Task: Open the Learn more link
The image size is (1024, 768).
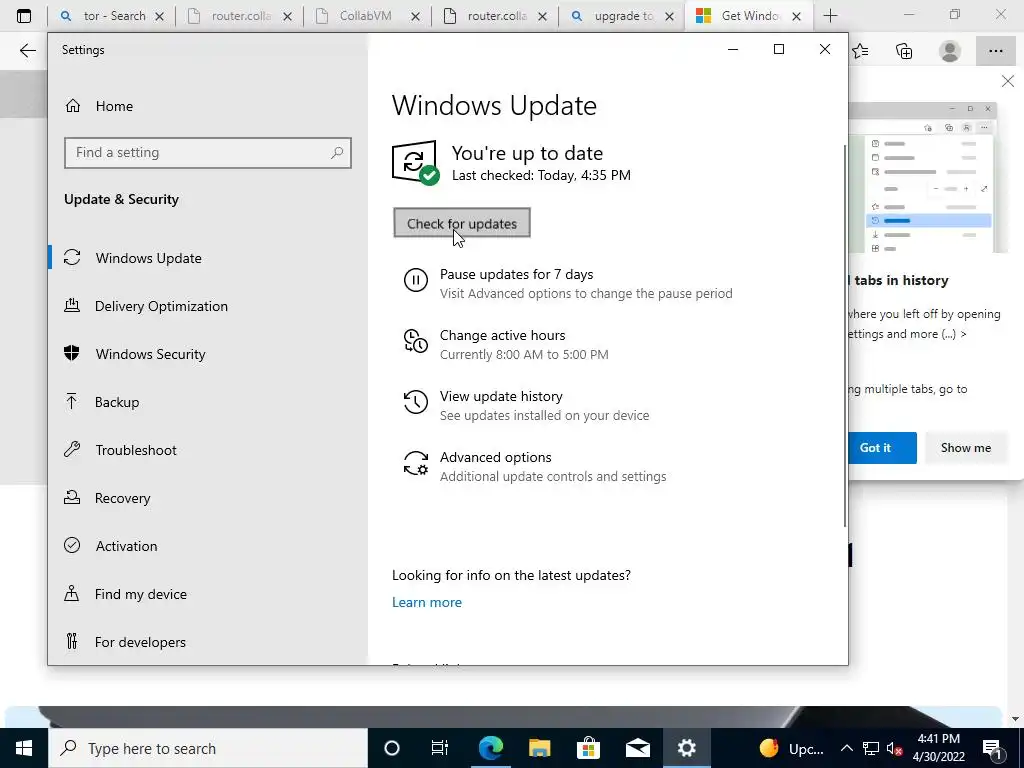Action: click(x=426, y=602)
